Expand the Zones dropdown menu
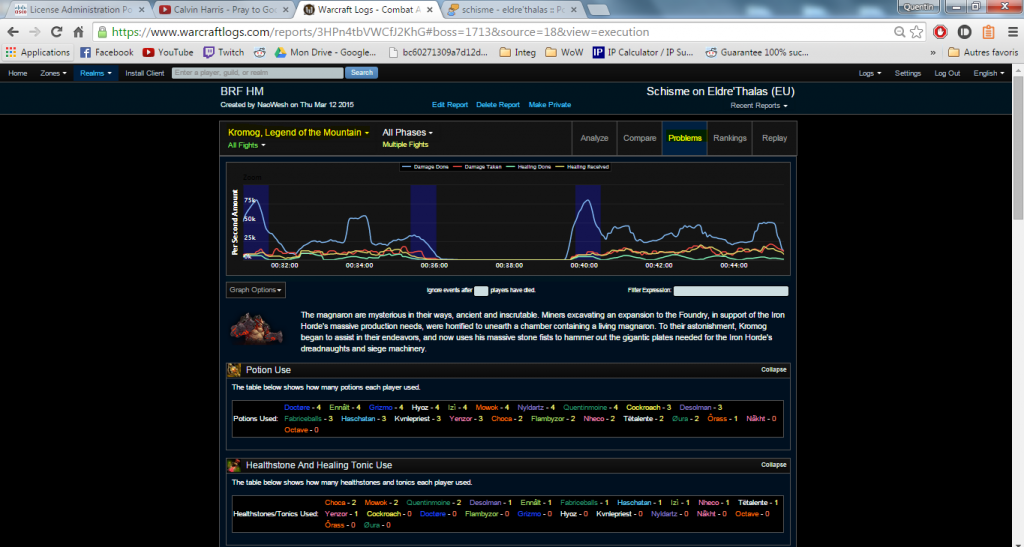The height and width of the screenshot is (547, 1024). (x=53, y=73)
